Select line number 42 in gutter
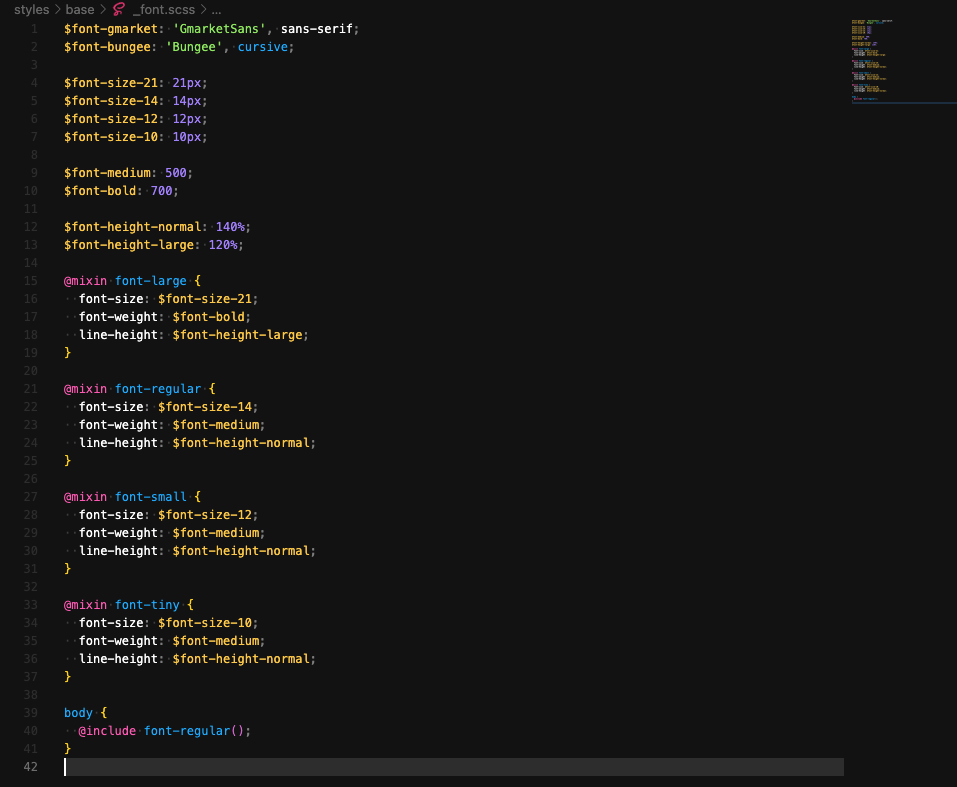The height and width of the screenshot is (787, 957). coord(31,767)
